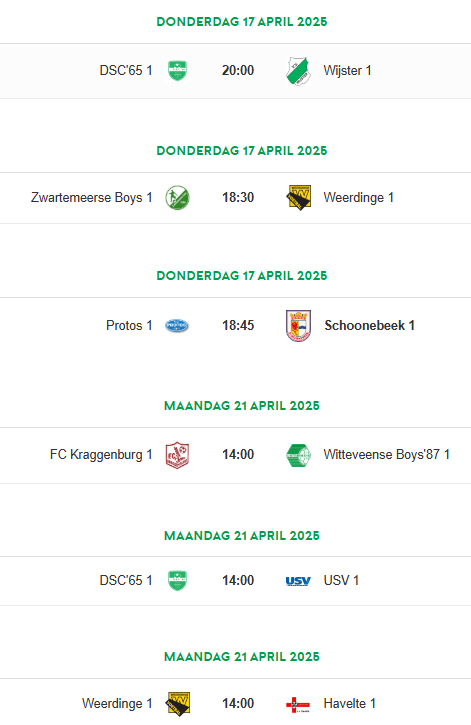Open the DSC'65 logo in USV match
471x725 pixels.
coord(177,581)
